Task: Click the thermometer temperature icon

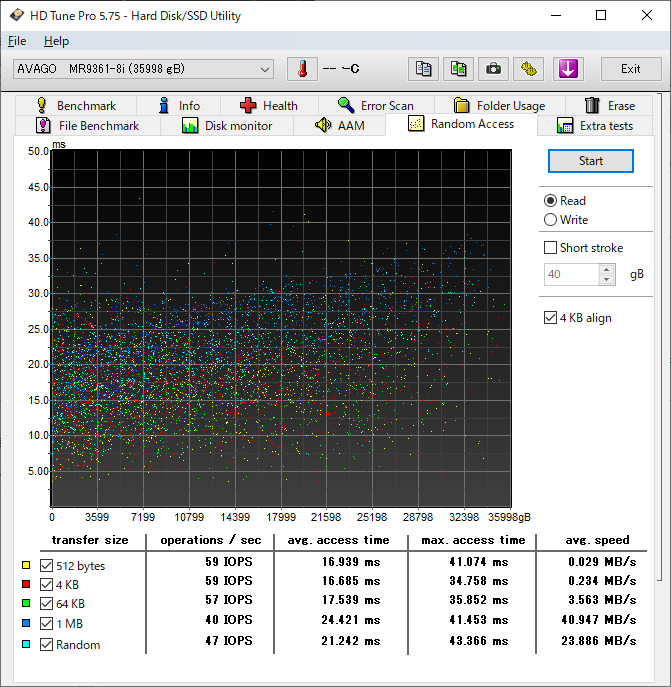Action: [301, 69]
